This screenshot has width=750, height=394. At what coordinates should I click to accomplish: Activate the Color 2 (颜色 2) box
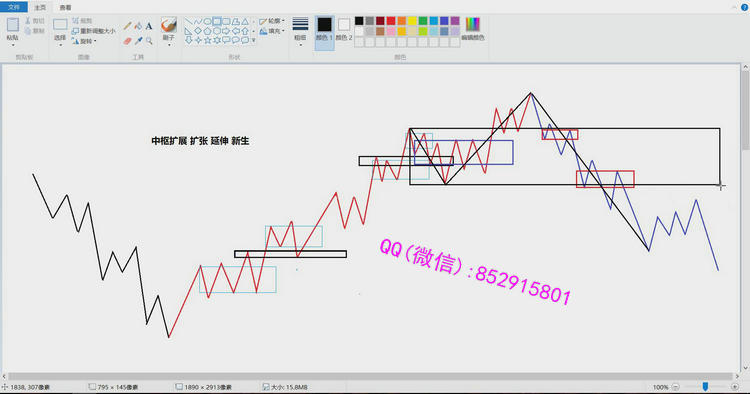tap(343, 30)
